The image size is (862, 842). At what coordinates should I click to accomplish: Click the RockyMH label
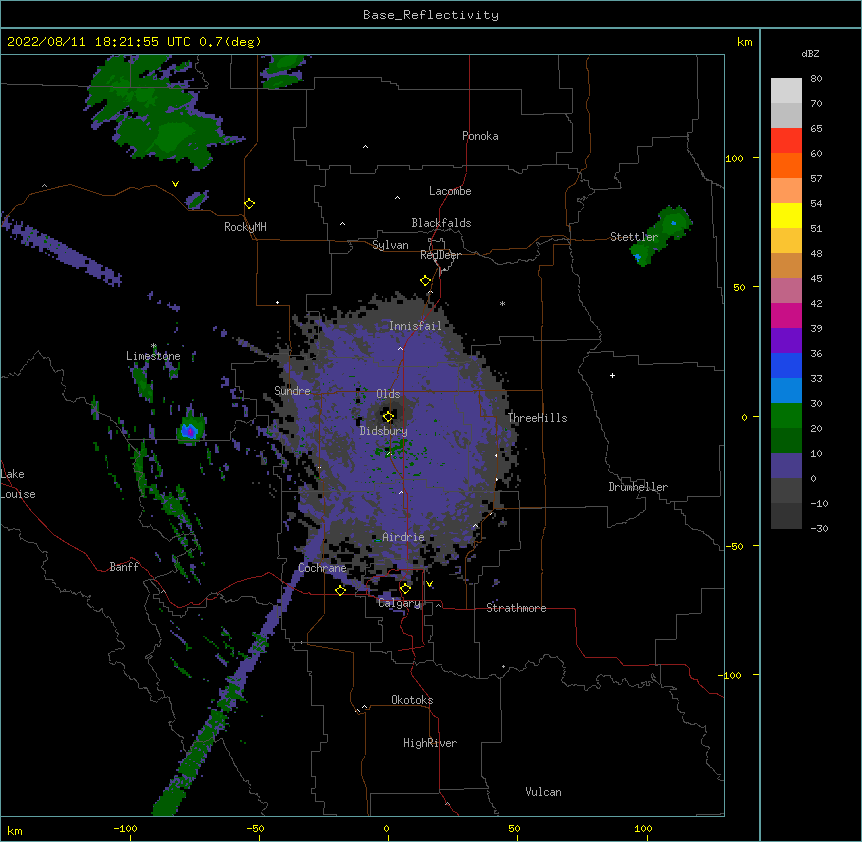(x=245, y=227)
